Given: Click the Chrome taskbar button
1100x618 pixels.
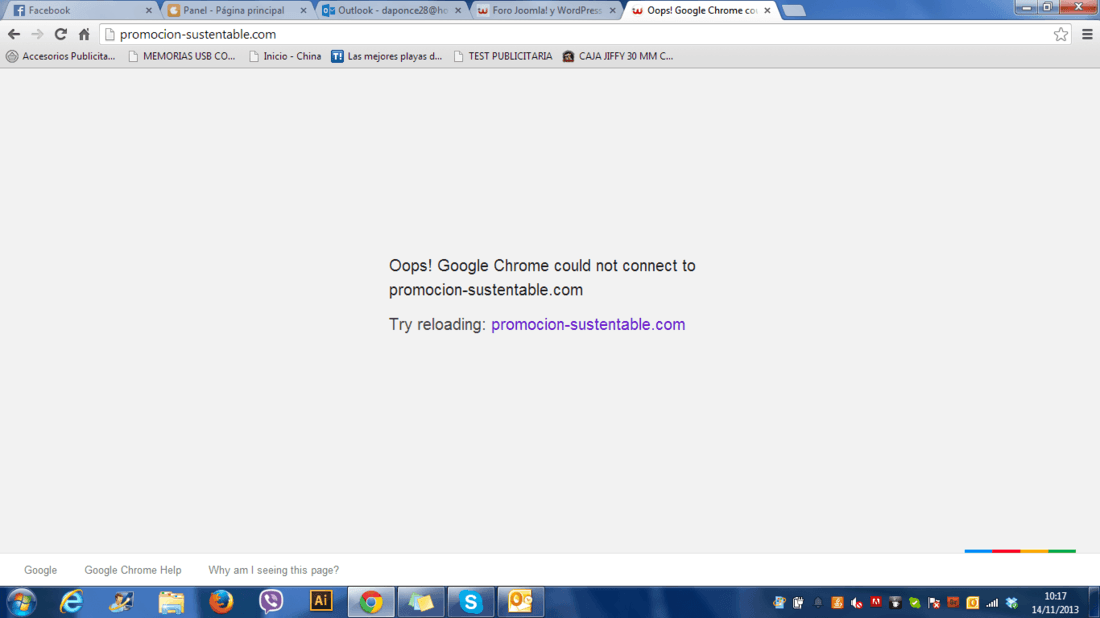Looking at the screenshot, I should 371,602.
